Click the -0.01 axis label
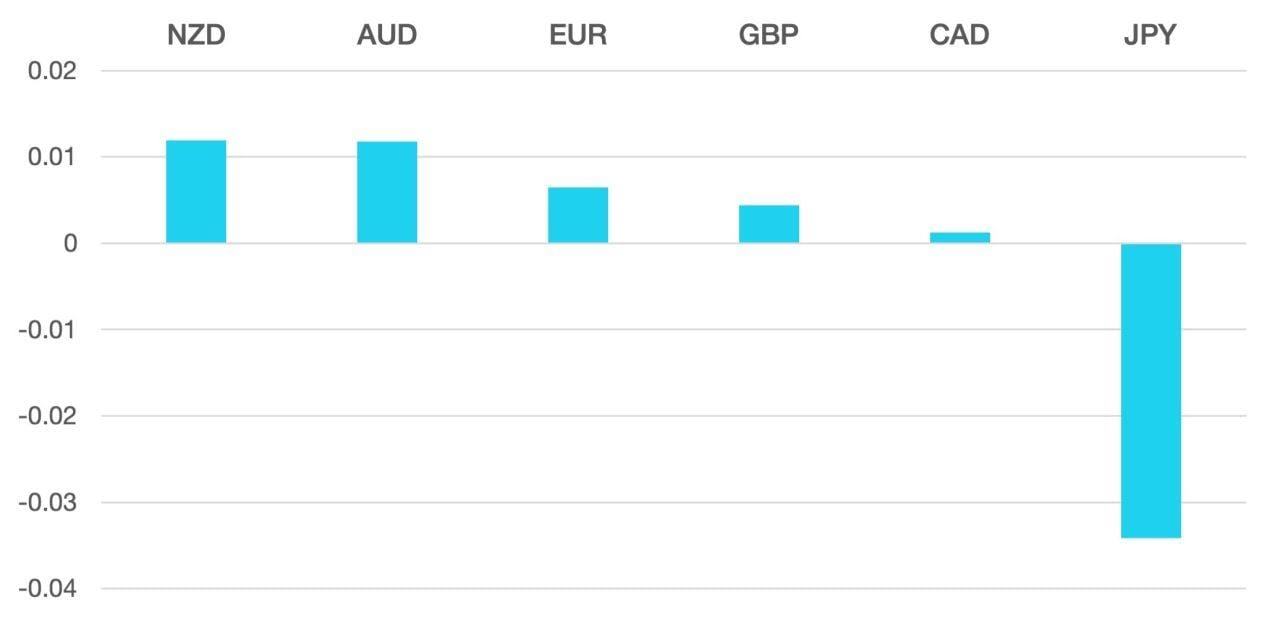 (x=47, y=329)
